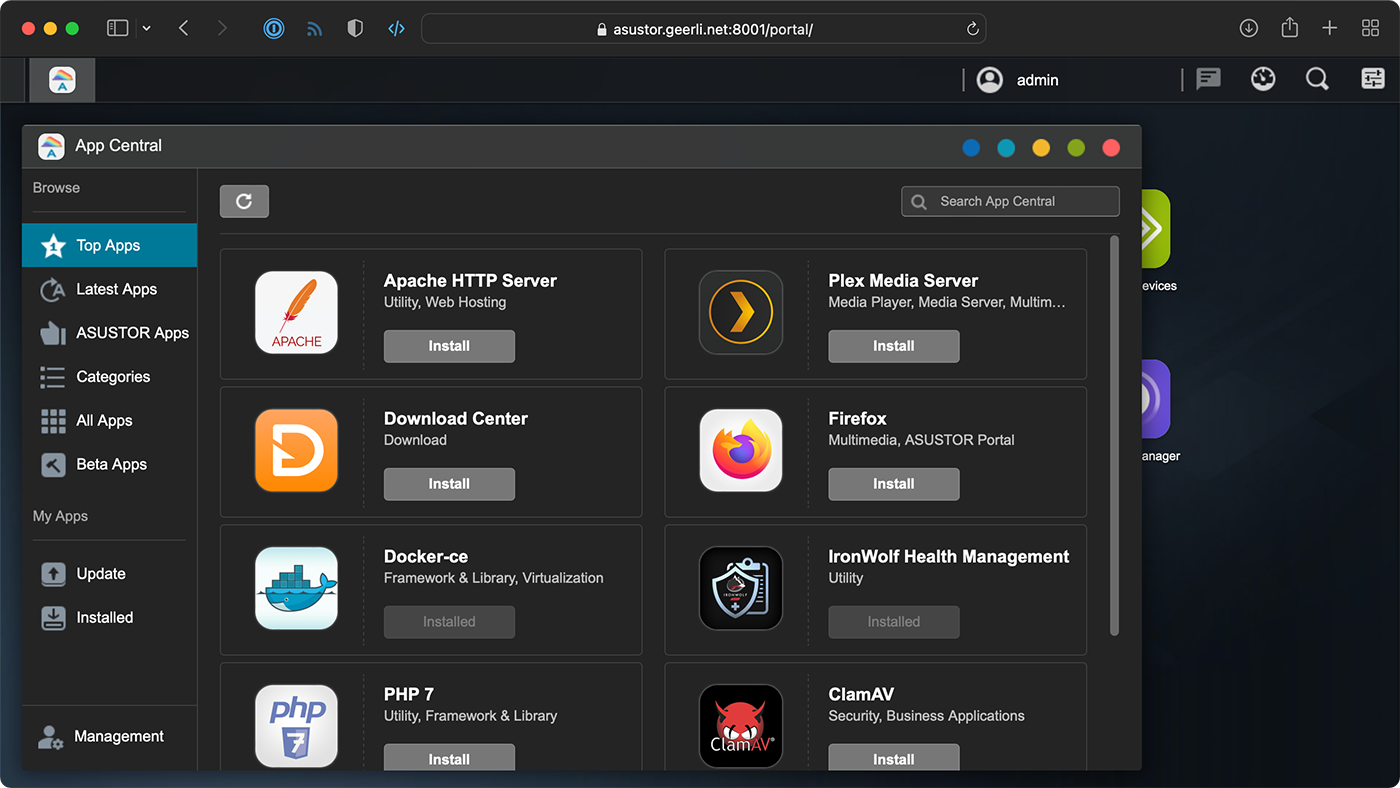Open Safari downloads
This screenshot has width=1400, height=788.
coord(1249,29)
